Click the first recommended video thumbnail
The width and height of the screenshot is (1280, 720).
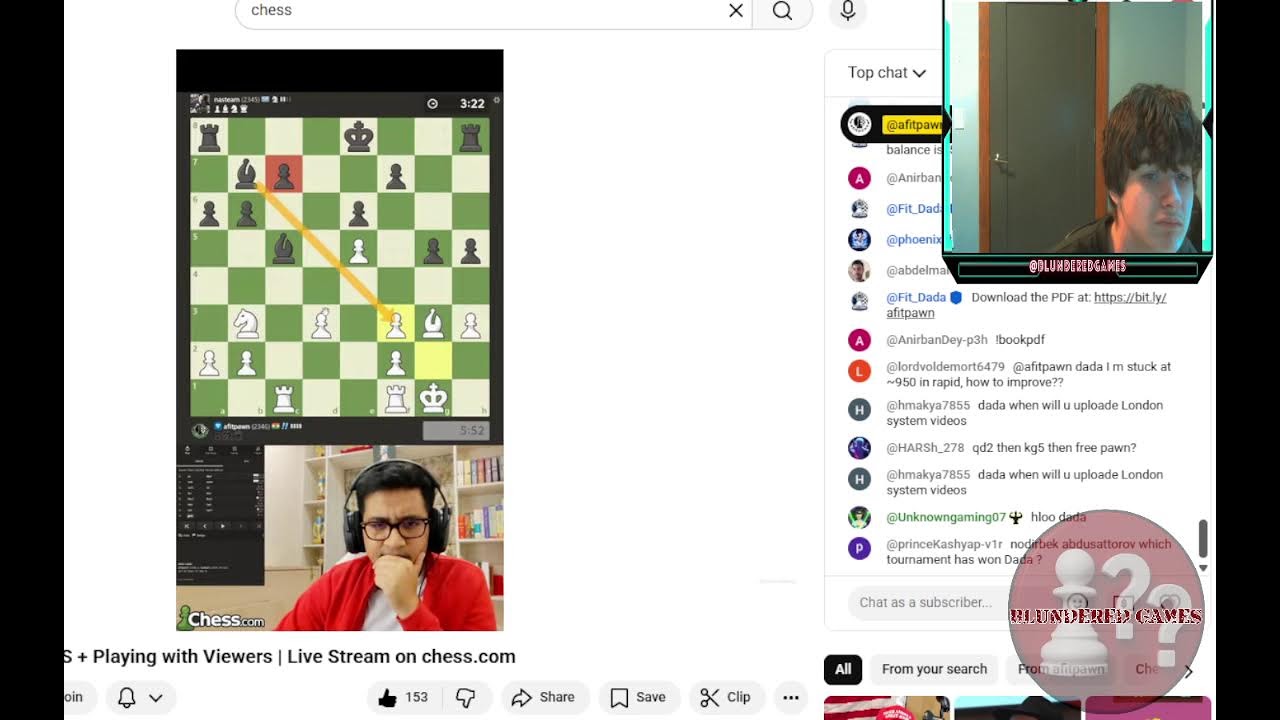(x=886, y=708)
